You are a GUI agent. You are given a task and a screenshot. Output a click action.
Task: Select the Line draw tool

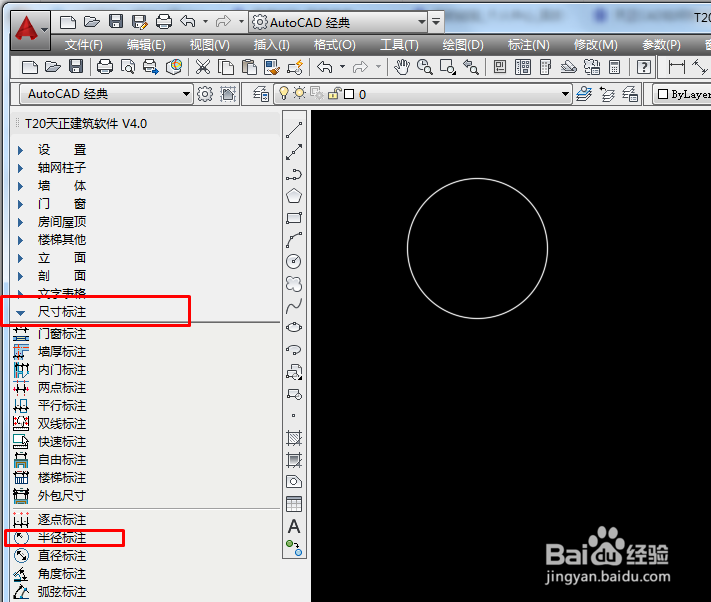(294, 130)
